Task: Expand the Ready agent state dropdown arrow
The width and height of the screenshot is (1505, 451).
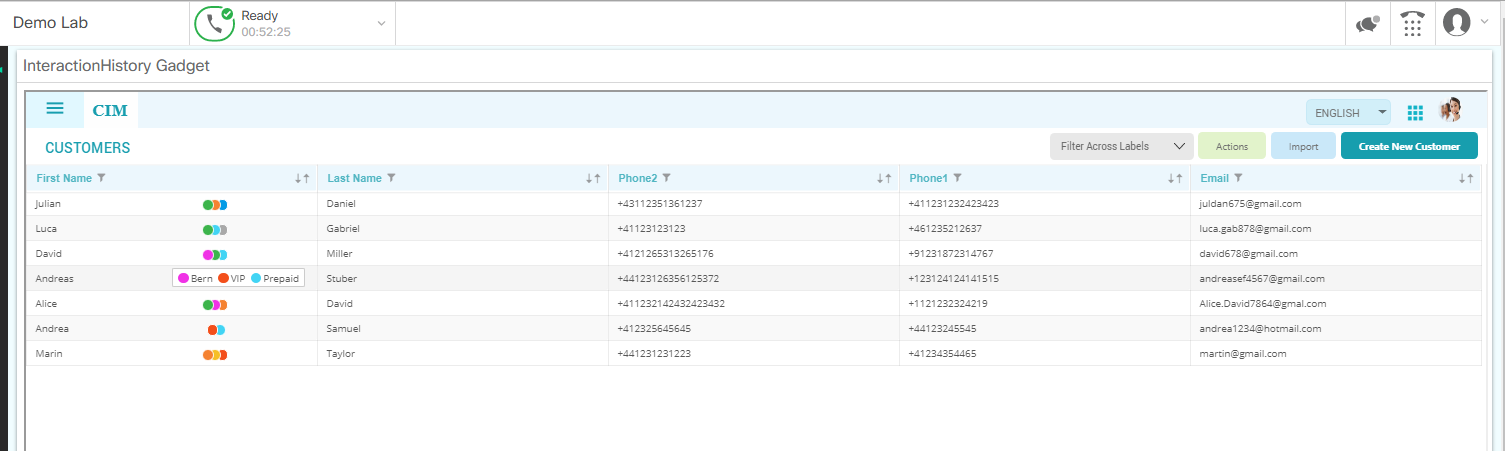Action: pos(381,24)
